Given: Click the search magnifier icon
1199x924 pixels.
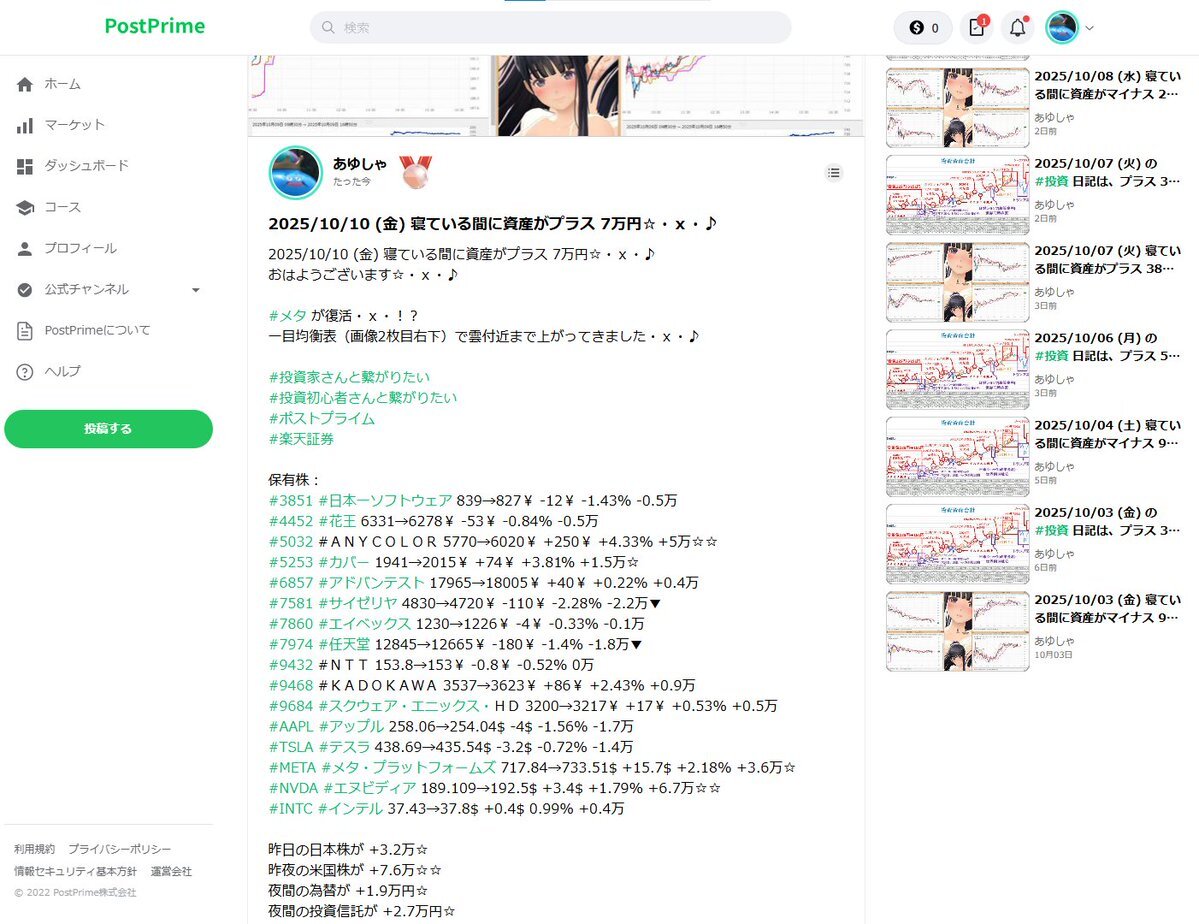Looking at the screenshot, I should click(328, 28).
